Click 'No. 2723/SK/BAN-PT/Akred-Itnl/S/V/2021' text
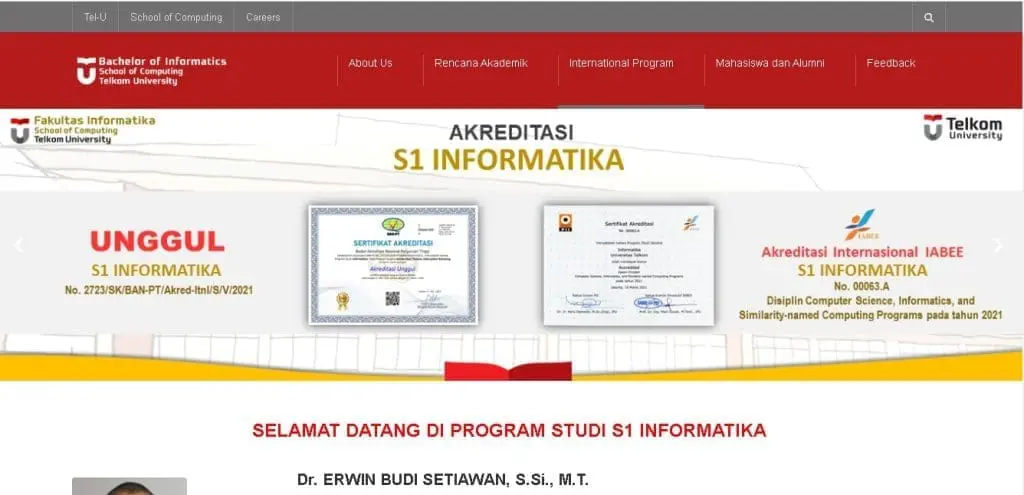This screenshot has width=1024, height=495. [159, 290]
